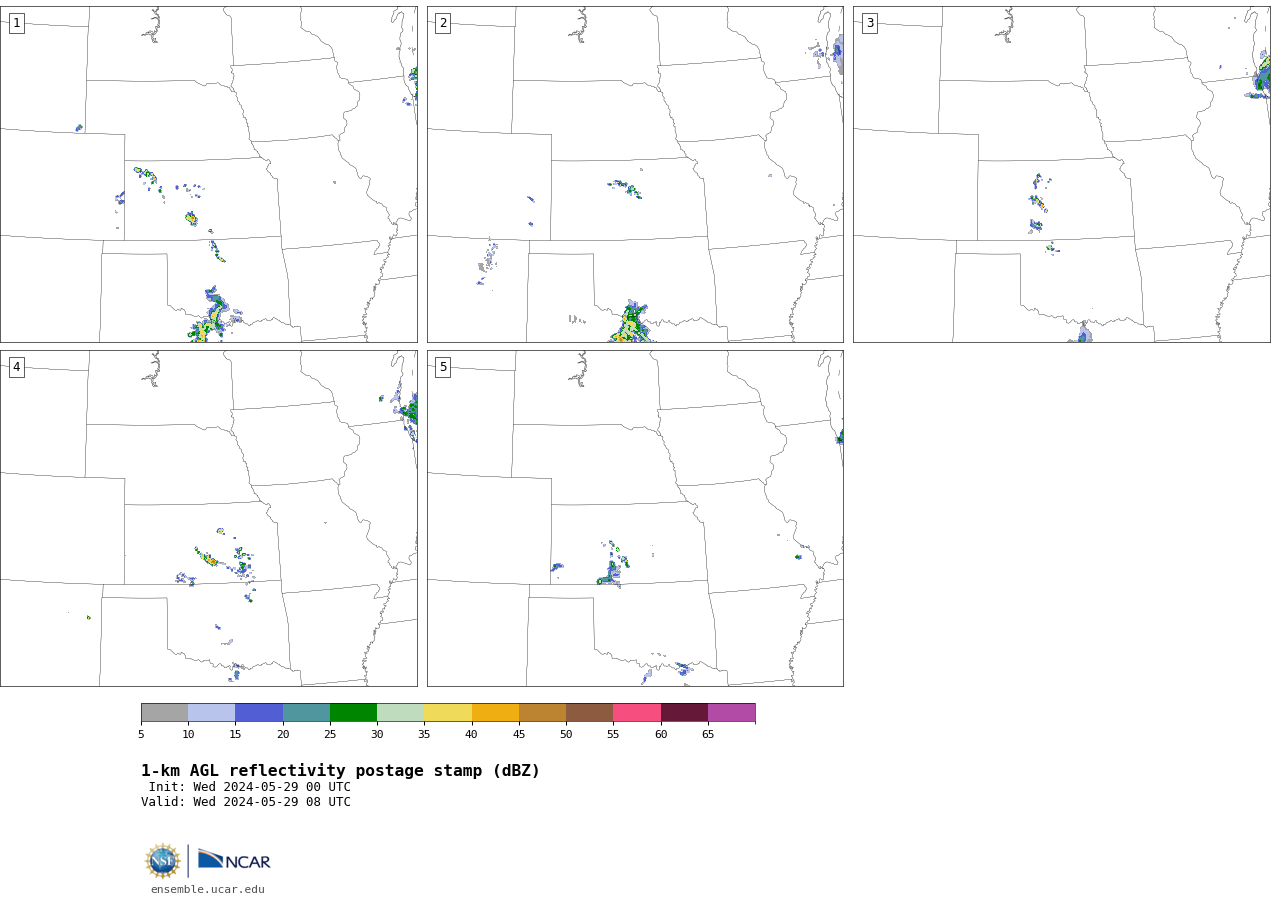Screen dimensions: 1280x901
Task: Click the yellow 35-40 dBZ swatch
Action: coord(448,713)
